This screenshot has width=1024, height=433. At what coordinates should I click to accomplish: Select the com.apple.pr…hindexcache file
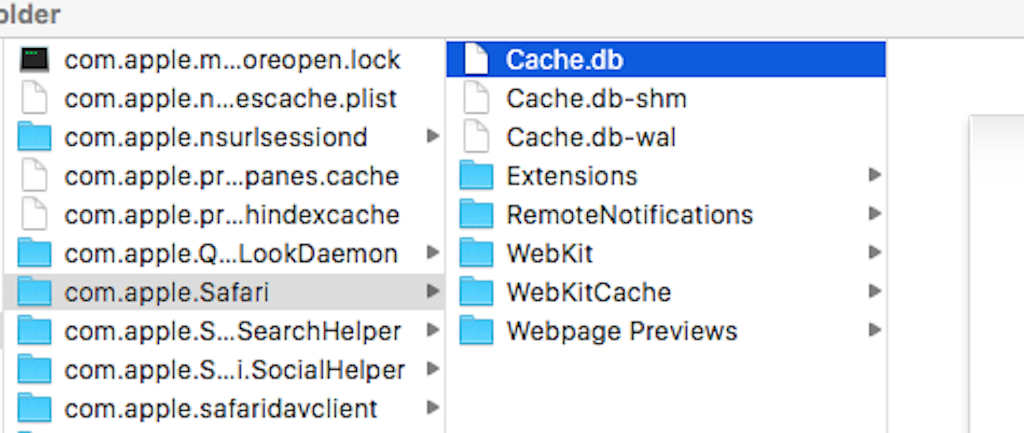[231, 215]
